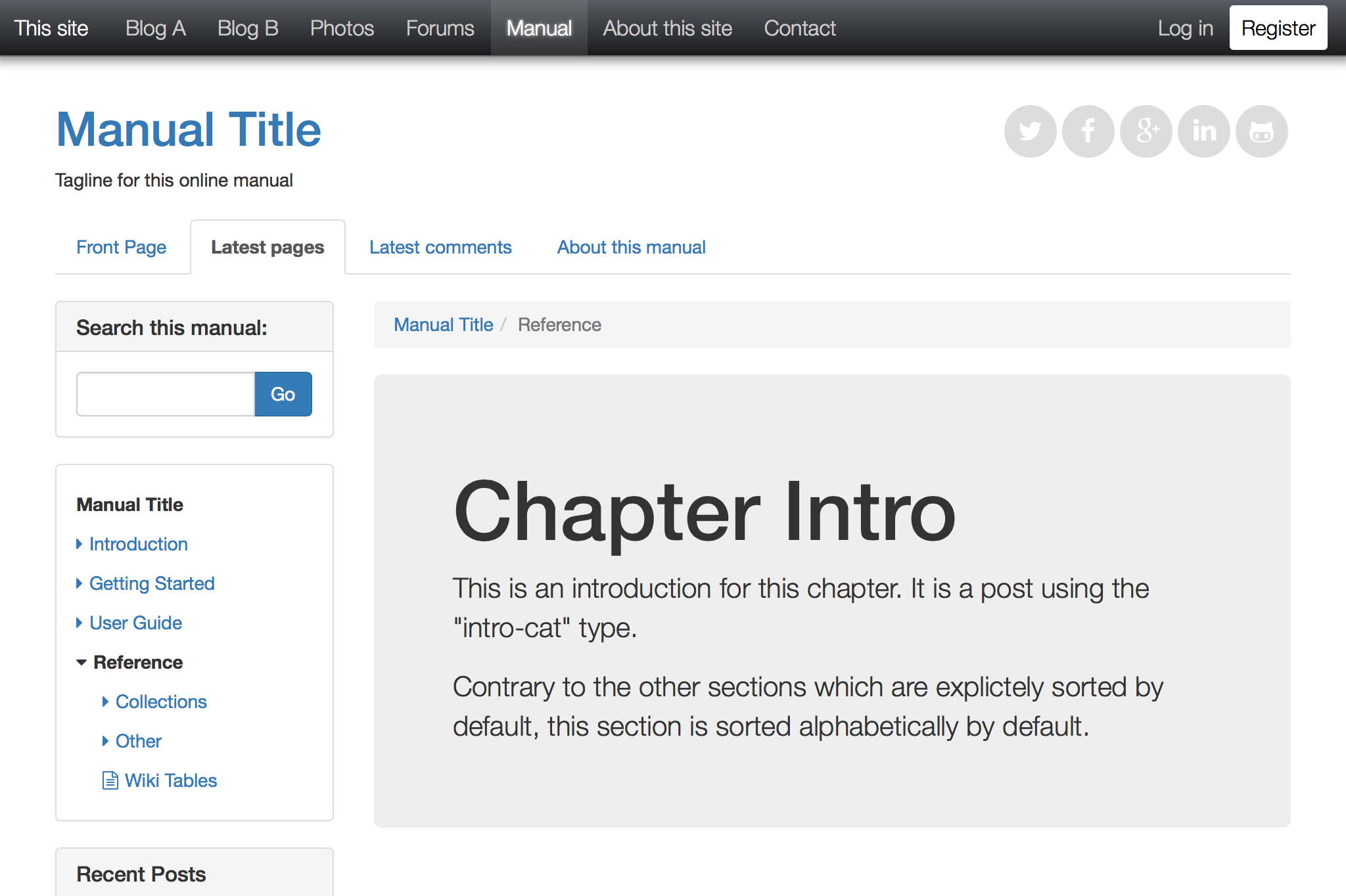This screenshot has width=1346, height=896.
Task: Open the Twitter social icon
Action: click(x=1030, y=131)
